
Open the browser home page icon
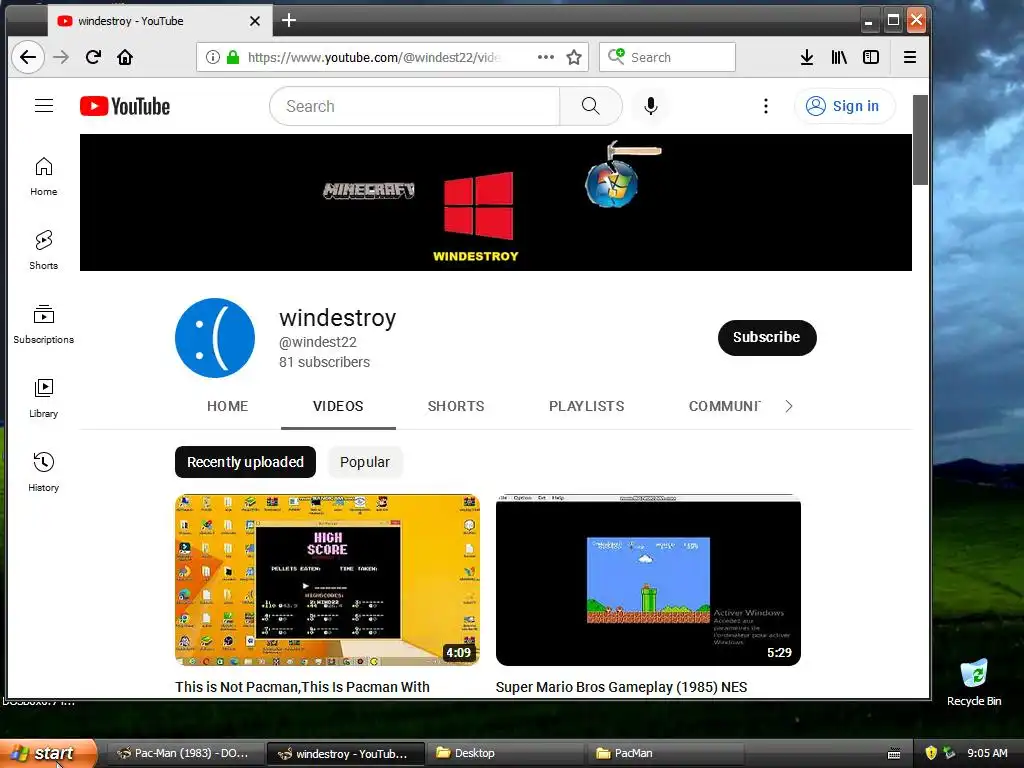click(125, 57)
